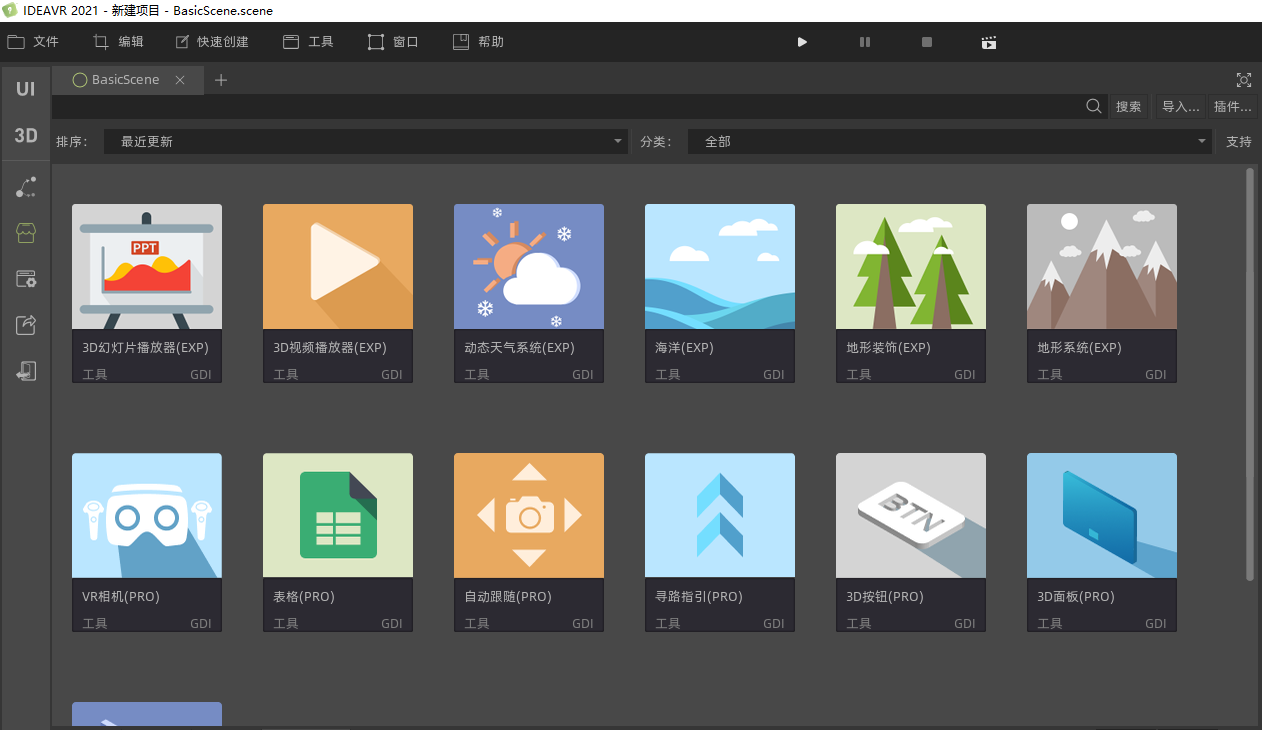The width and height of the screenshot is (1262, 730).
Task: Click 工具 category under 海洋(EXP)
Action: pos(668,375)
